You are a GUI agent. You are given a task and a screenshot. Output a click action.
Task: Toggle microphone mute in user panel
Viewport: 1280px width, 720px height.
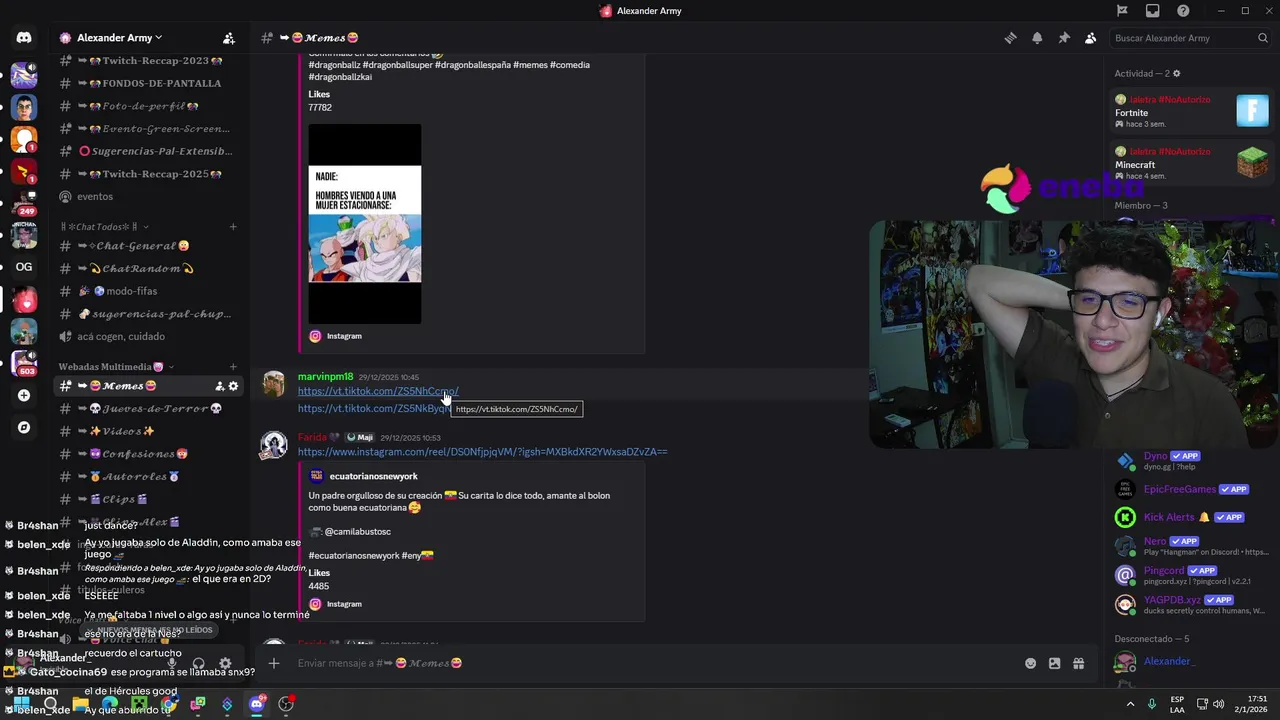coord(172,663)
